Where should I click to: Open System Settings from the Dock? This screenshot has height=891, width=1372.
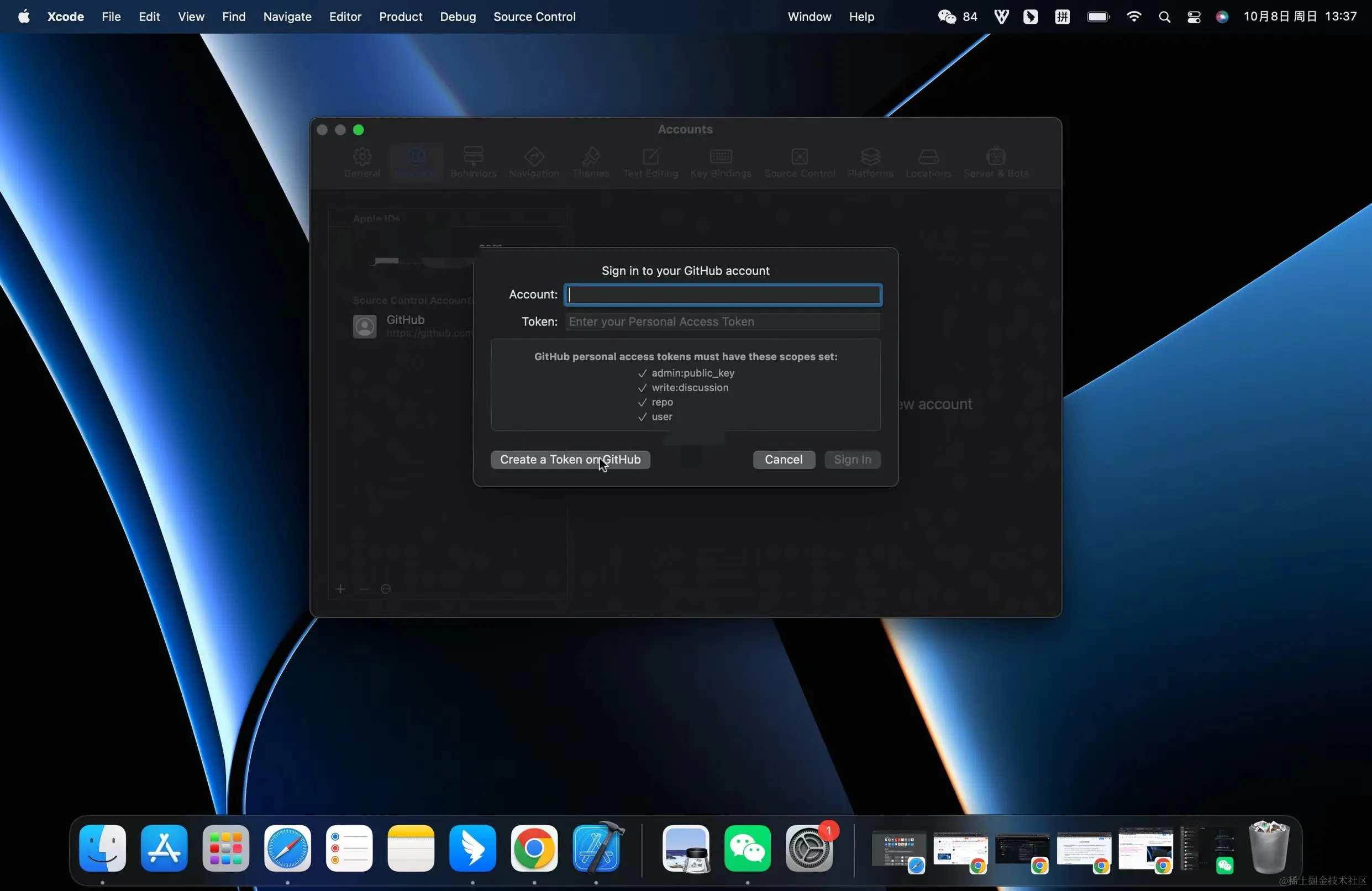809,848
